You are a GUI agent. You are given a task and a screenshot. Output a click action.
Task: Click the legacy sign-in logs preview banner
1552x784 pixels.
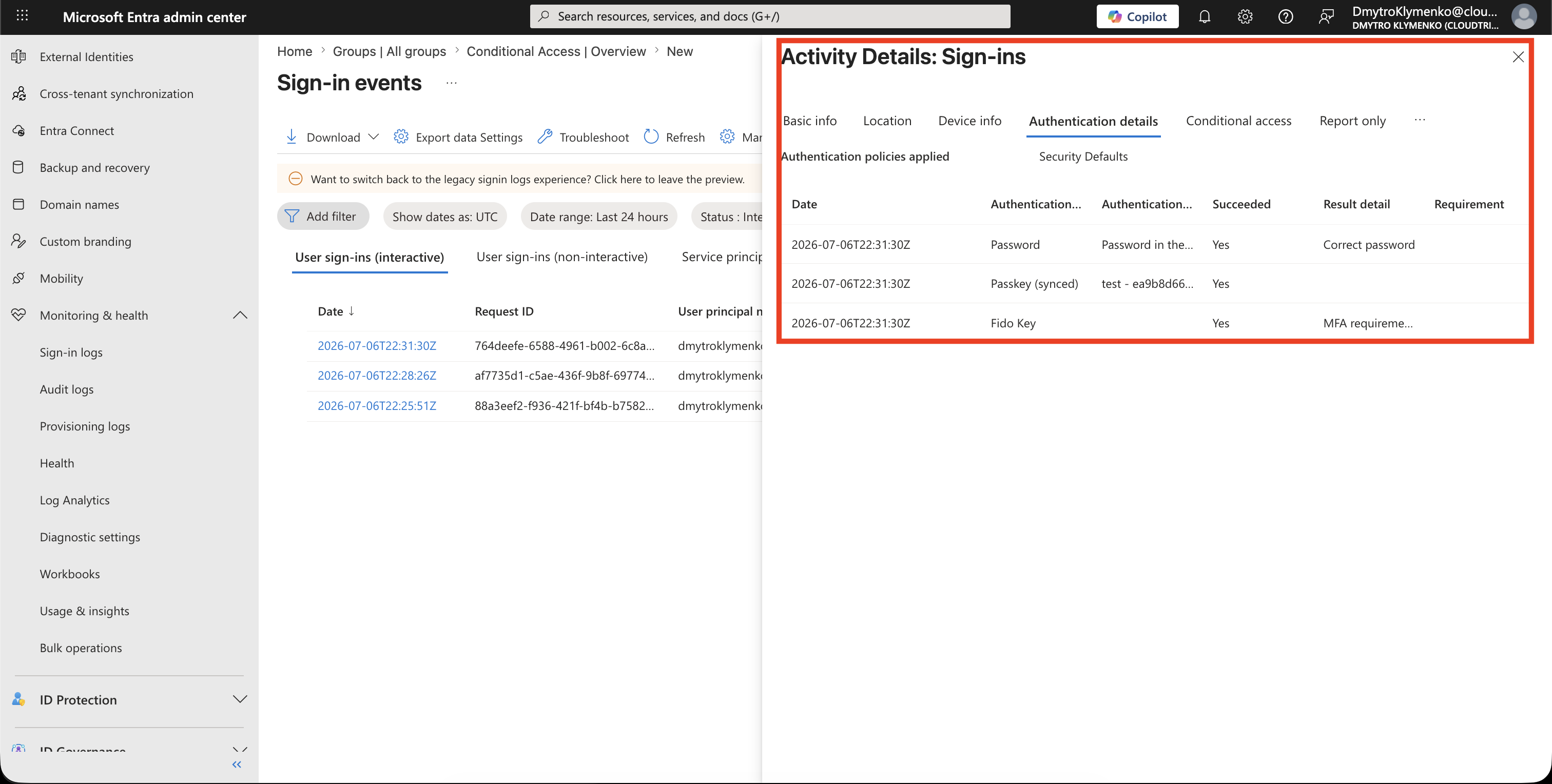[x=519, y=179]
